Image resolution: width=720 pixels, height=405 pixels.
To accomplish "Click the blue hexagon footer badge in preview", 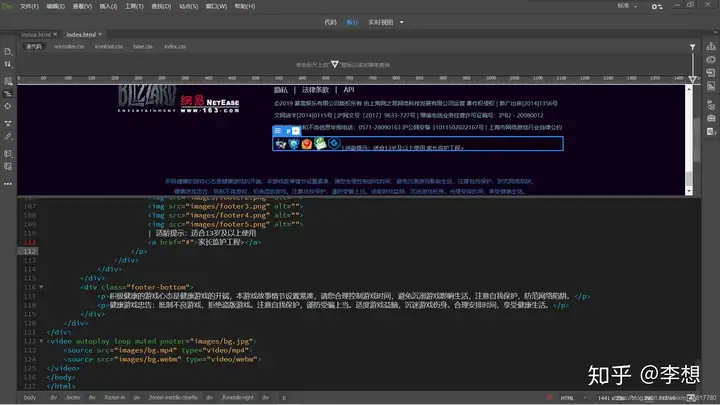I will pos(334,143).
